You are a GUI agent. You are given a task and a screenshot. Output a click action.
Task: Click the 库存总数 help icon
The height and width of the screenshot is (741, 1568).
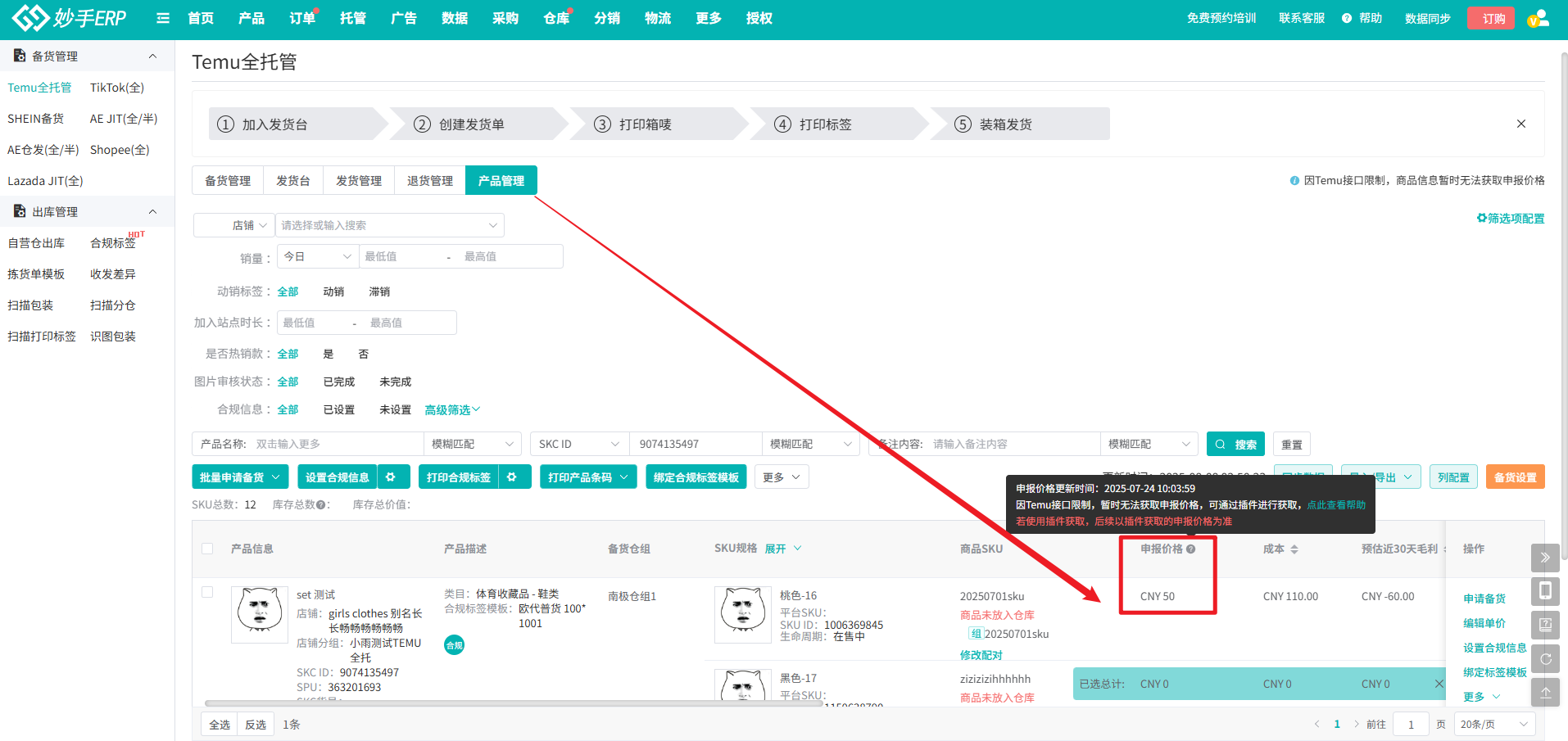(321, 505)
